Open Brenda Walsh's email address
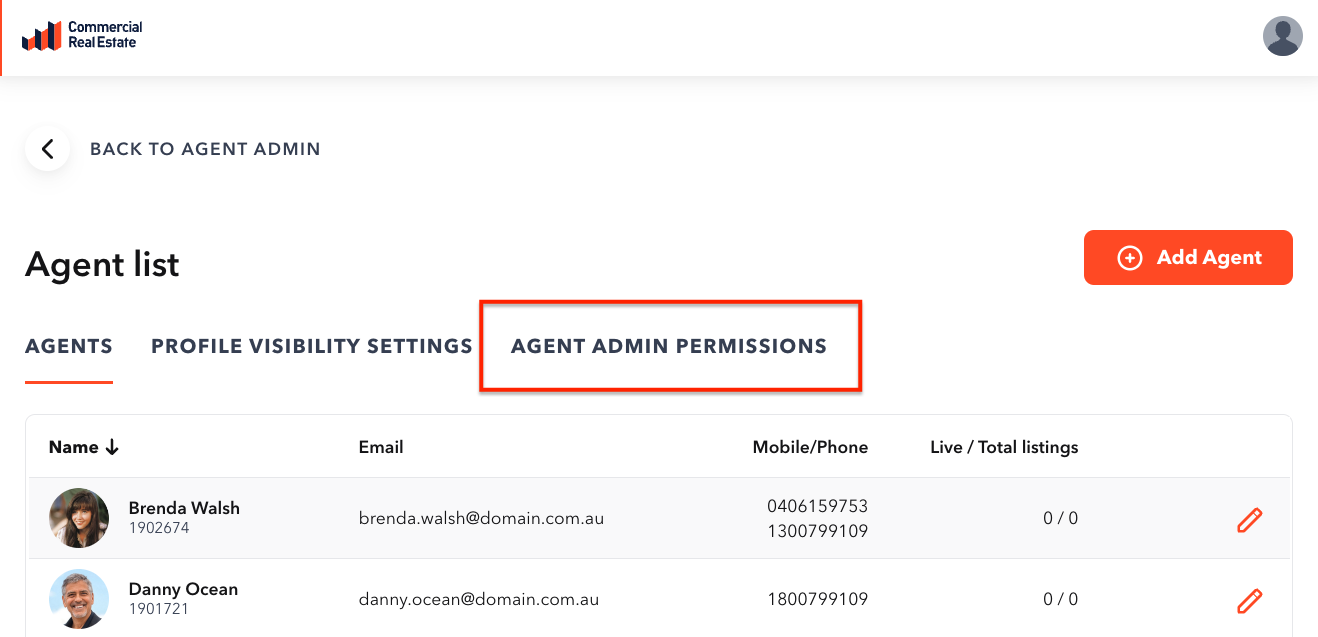Image resolution: width=1318 pixels, height=637 pixels. coord(481,518)
